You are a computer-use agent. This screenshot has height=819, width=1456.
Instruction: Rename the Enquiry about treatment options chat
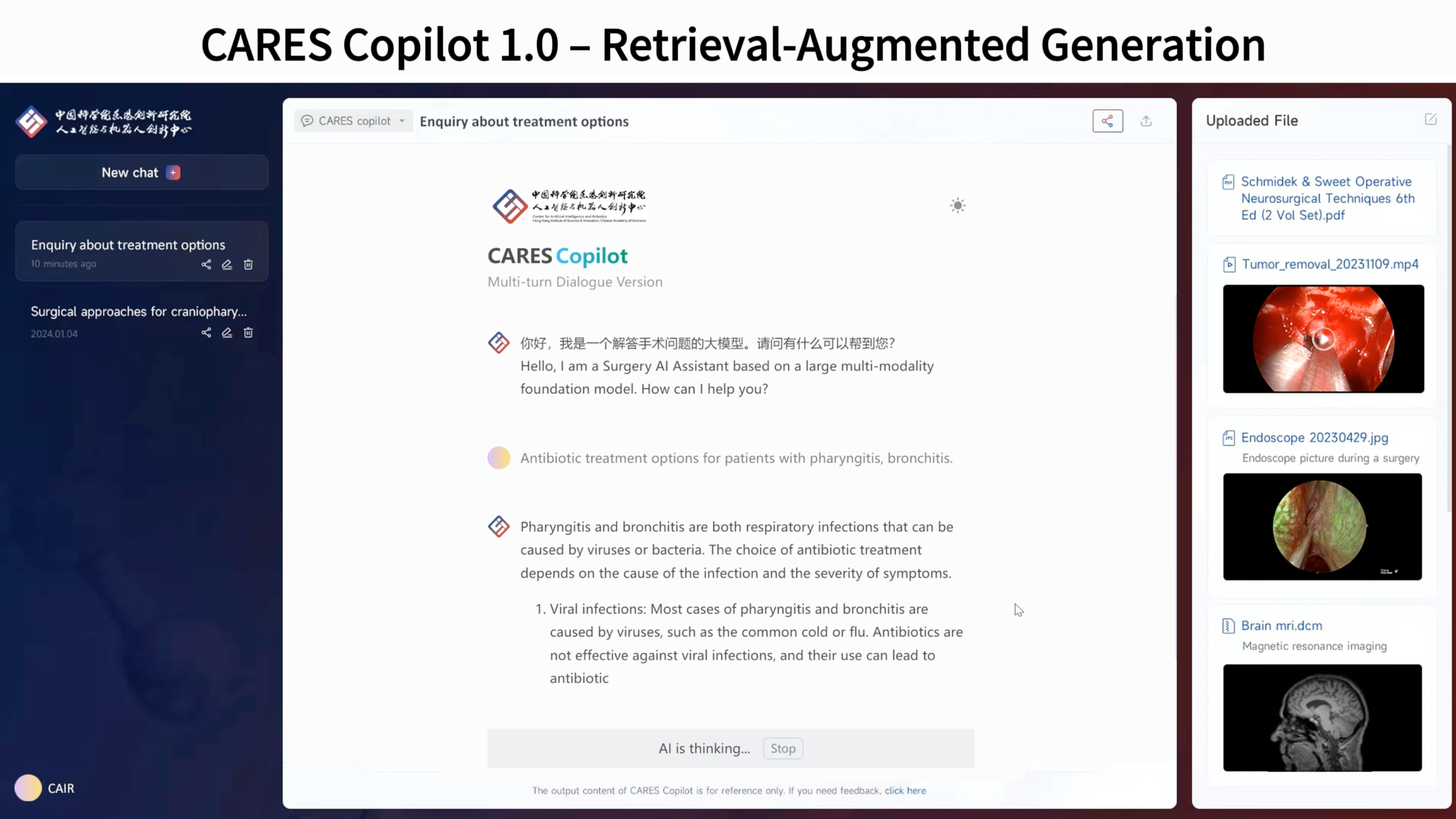[227, 265]
